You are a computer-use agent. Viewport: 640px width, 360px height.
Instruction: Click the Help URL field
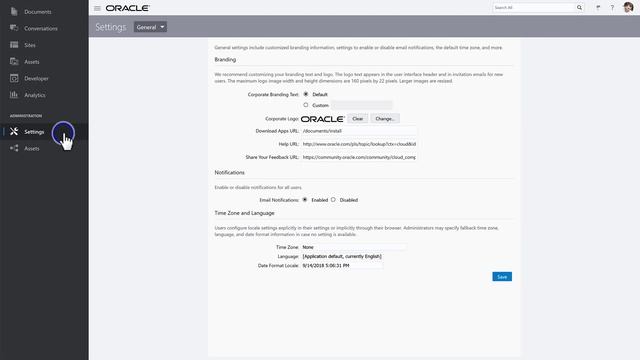click(359, 144)
